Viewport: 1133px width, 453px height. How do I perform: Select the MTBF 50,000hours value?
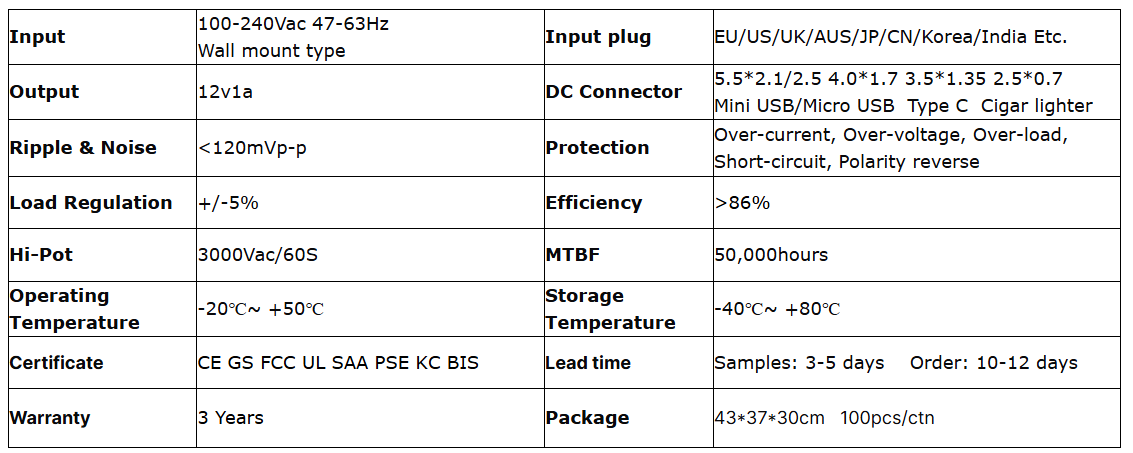click(771, 255)
